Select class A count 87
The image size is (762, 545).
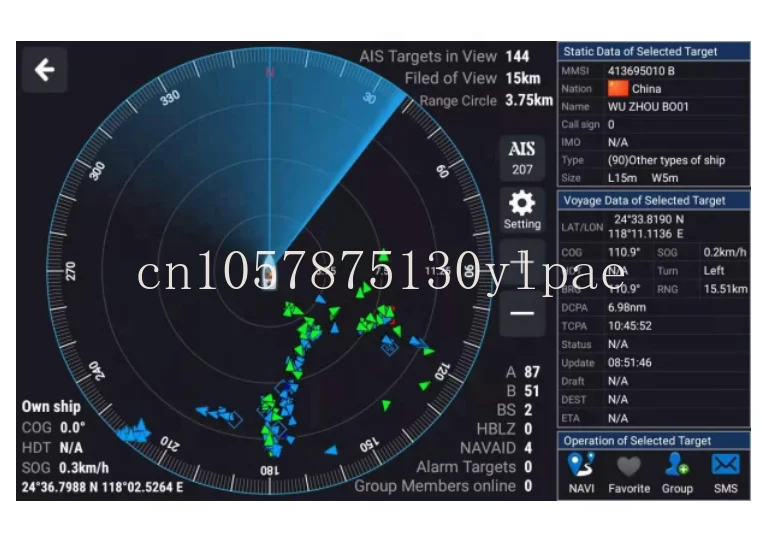coord(532,372)
